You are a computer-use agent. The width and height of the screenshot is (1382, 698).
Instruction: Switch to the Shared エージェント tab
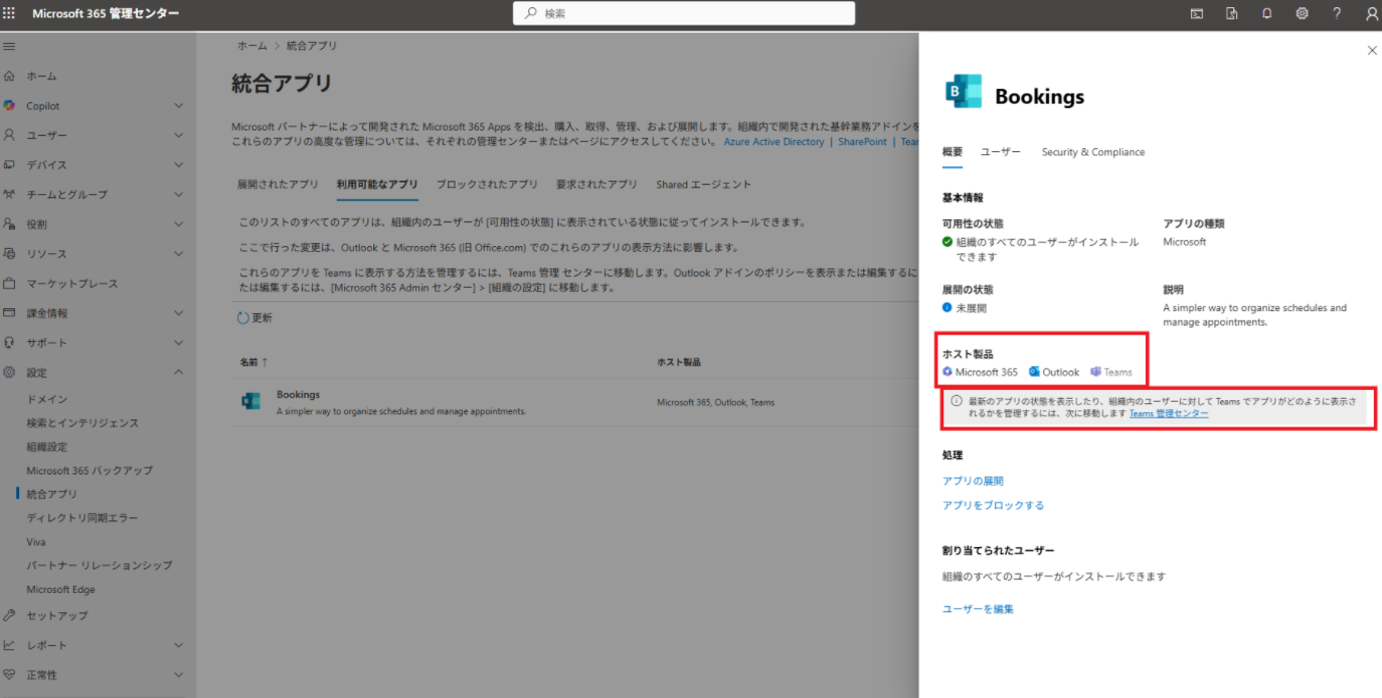(704, 184)
